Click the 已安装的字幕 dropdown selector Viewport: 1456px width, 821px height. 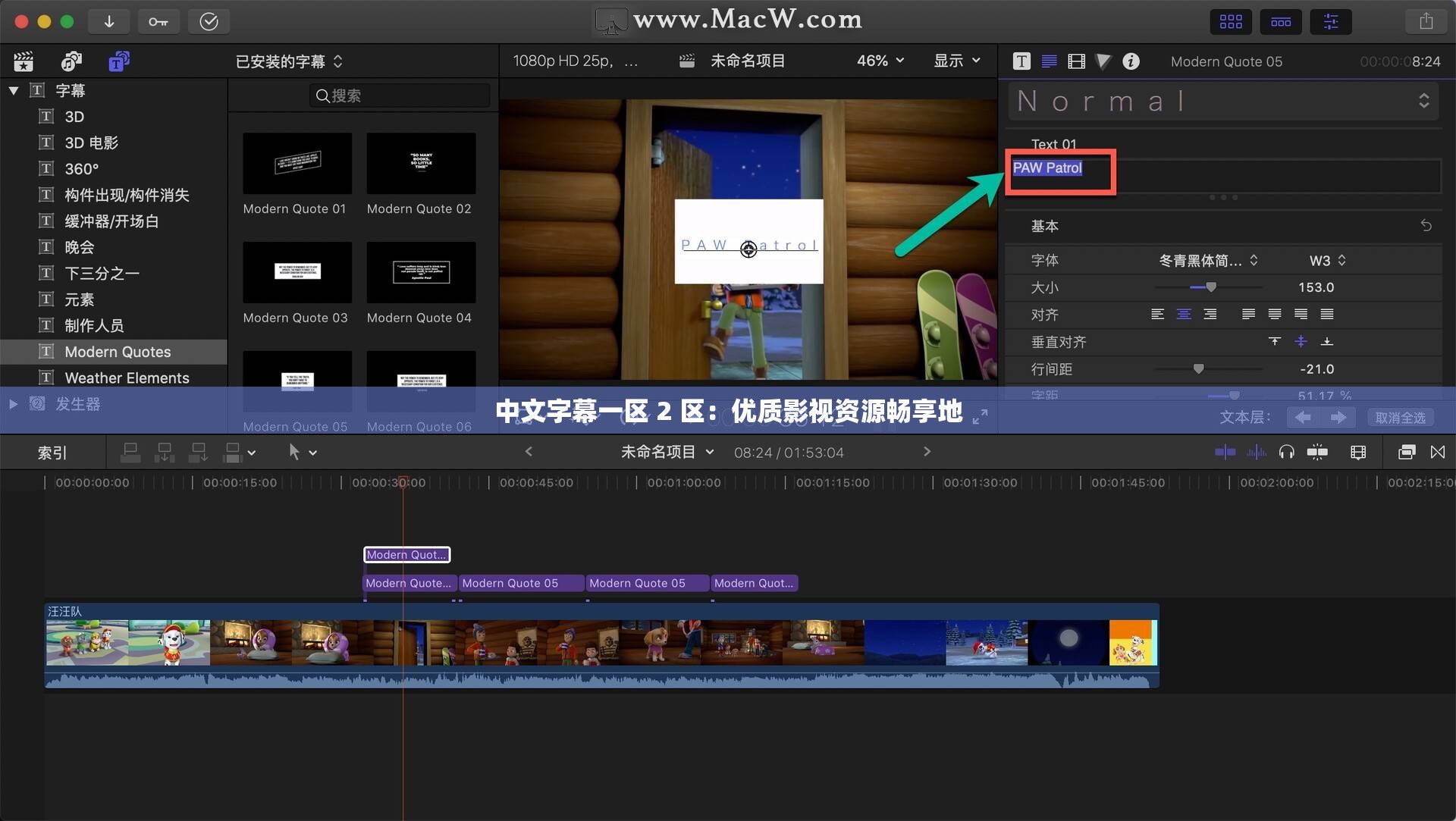coord(288,61)
